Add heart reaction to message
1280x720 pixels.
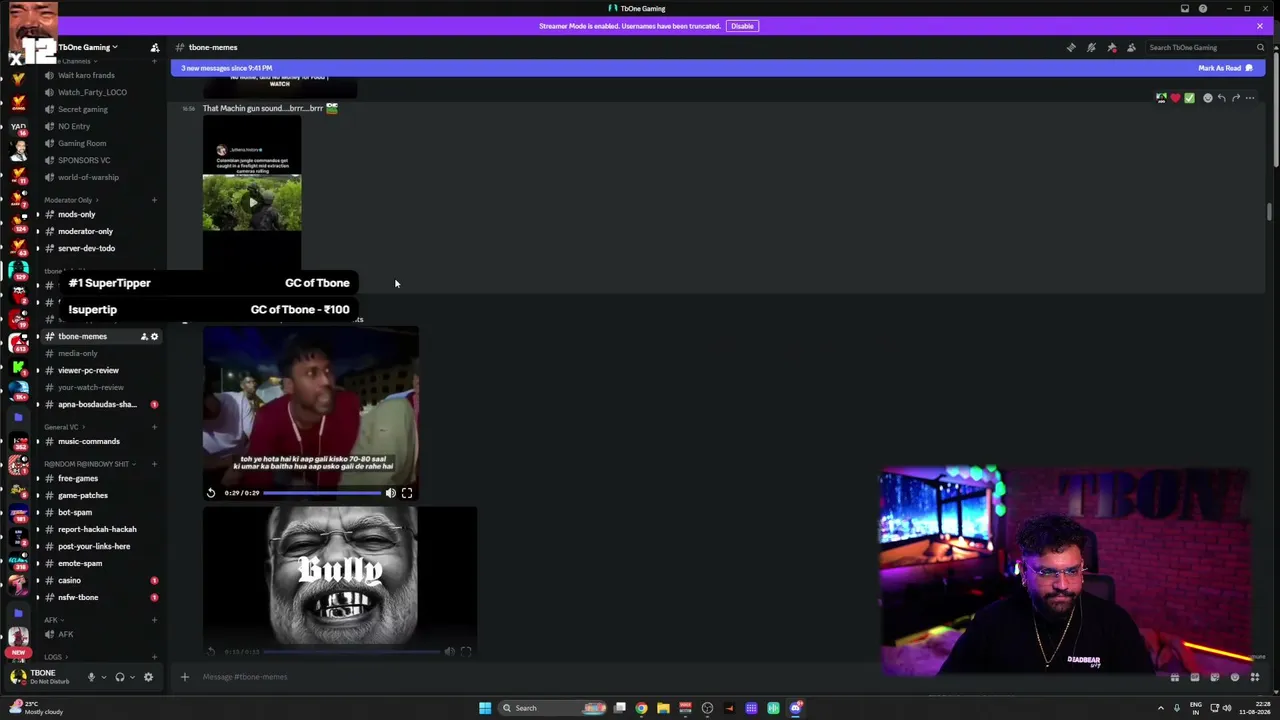pyautogui.click(x=1175, y=98)
